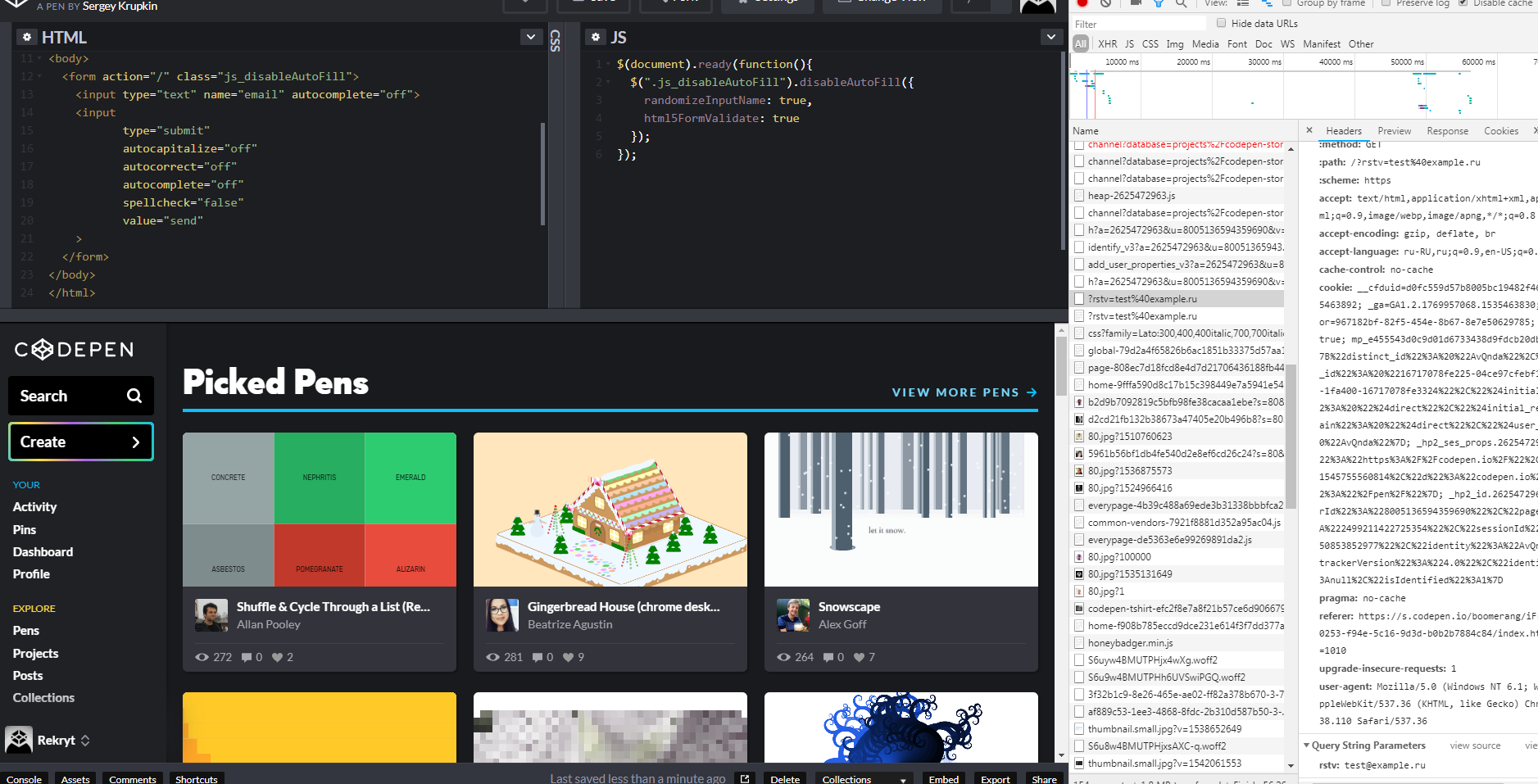1538x784 pixels.
Task: Click the network Filter input field
Action: [1139, 24]
